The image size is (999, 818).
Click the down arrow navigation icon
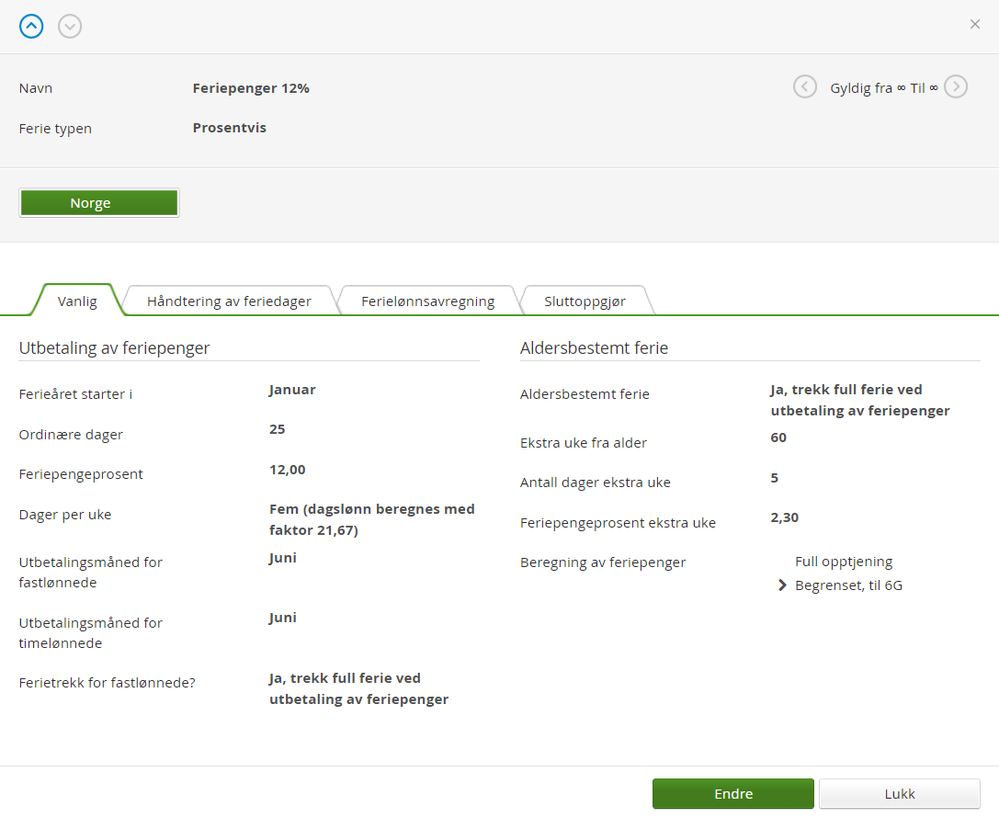(69, 27)
